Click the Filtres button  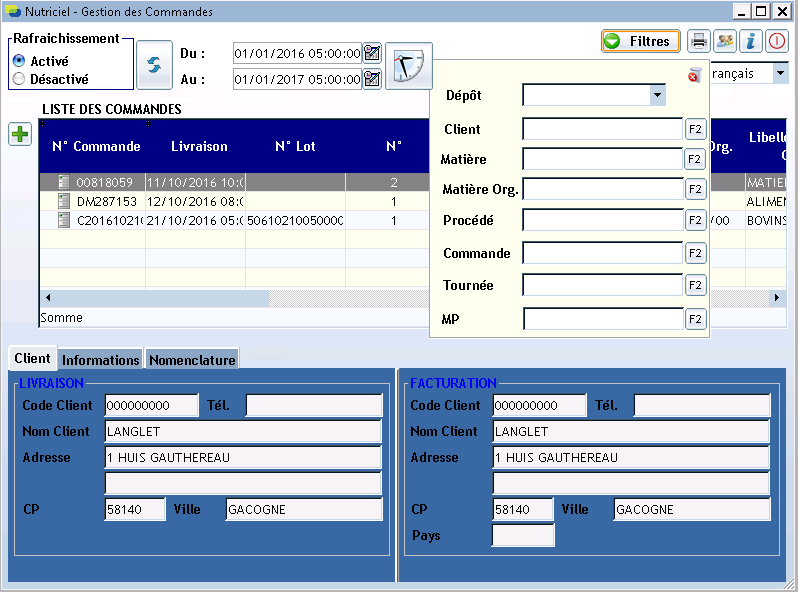(640, 41)
